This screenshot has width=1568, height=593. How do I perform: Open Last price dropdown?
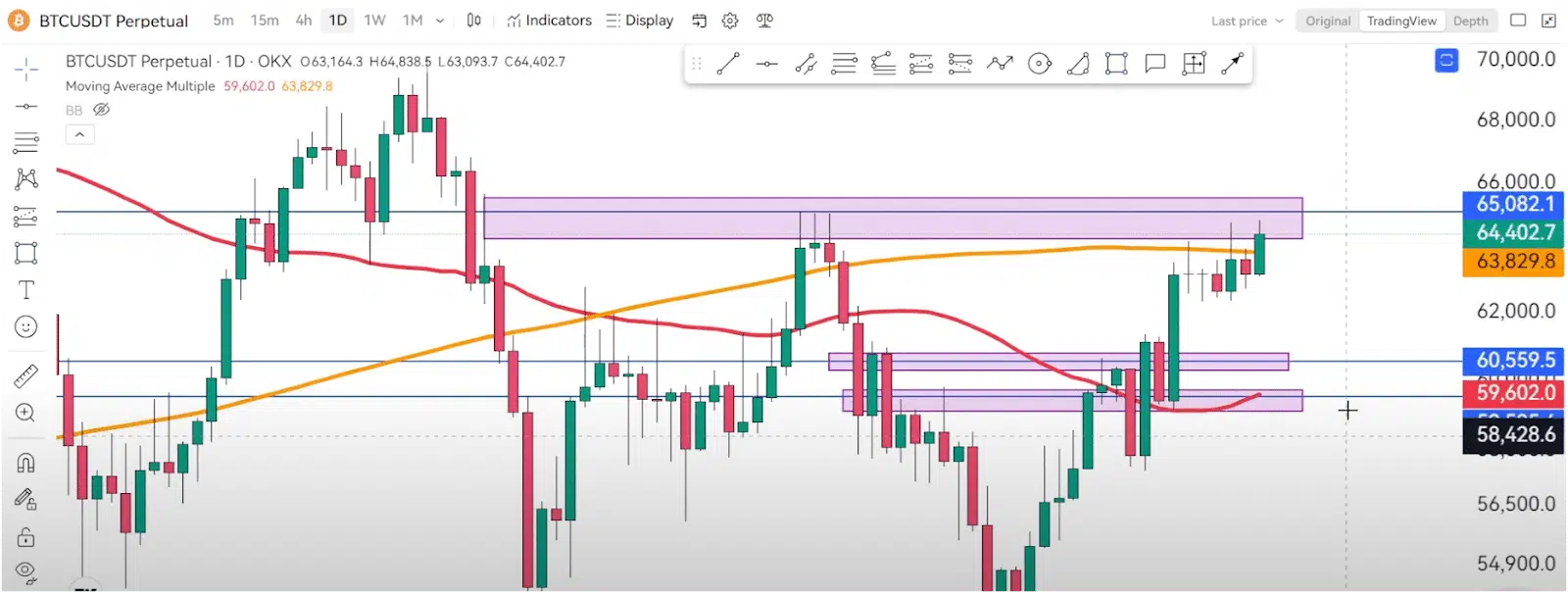(1247, 21)
